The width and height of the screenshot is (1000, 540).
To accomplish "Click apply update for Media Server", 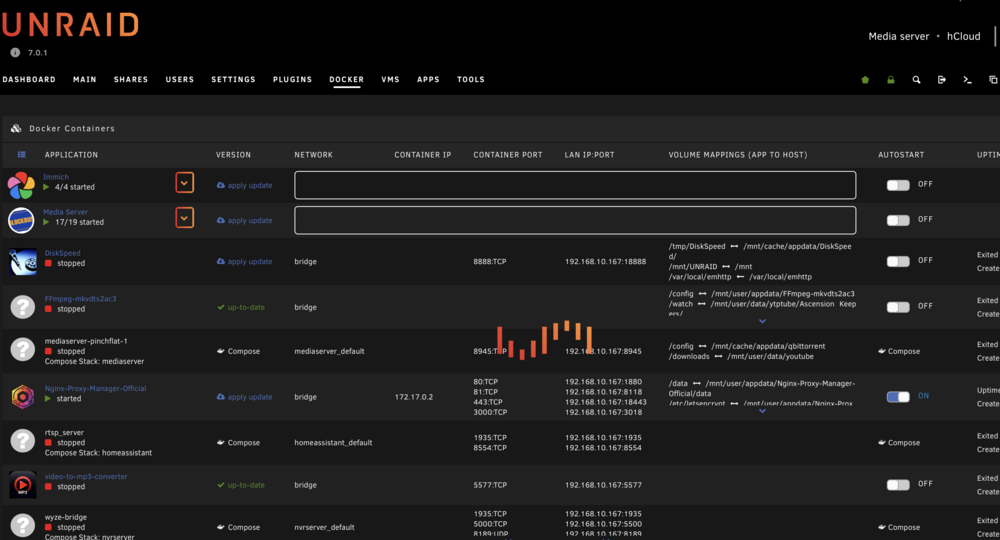I will 244,221.
